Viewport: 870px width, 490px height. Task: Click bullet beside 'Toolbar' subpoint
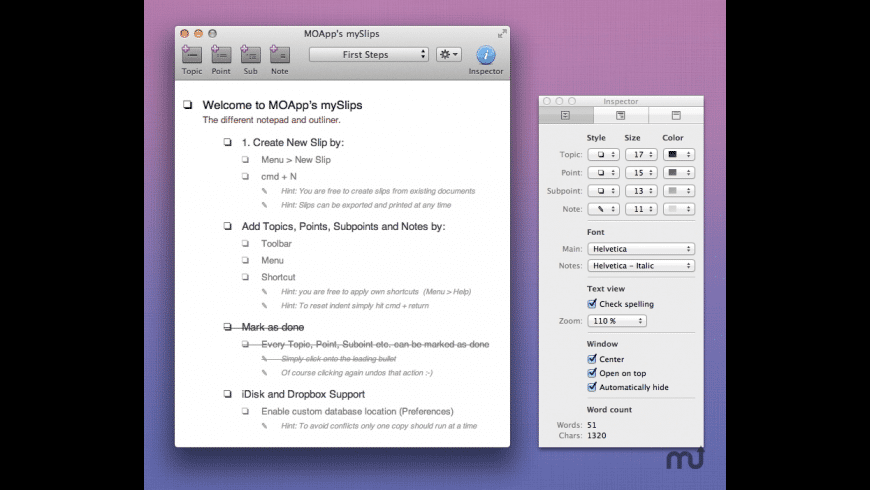[245, 243]
